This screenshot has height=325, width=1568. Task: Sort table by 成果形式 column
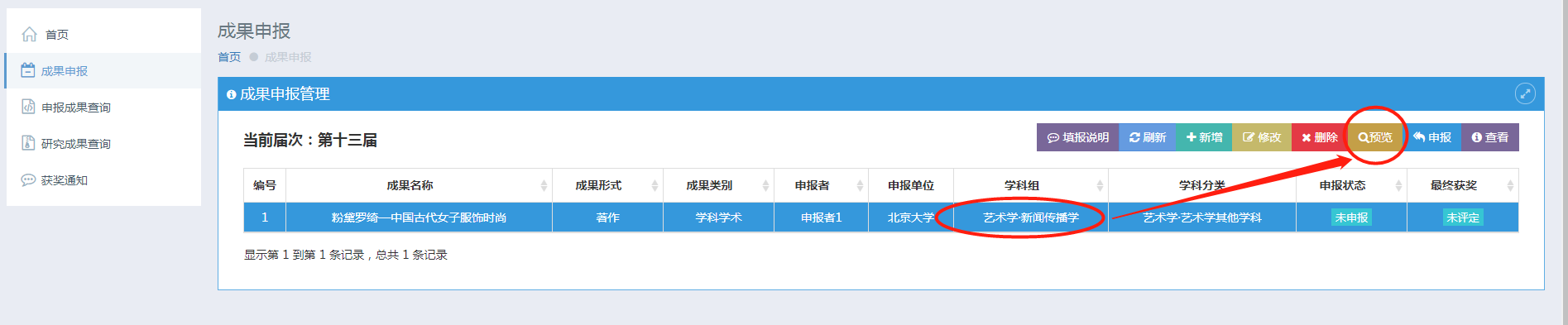(607, 185)
